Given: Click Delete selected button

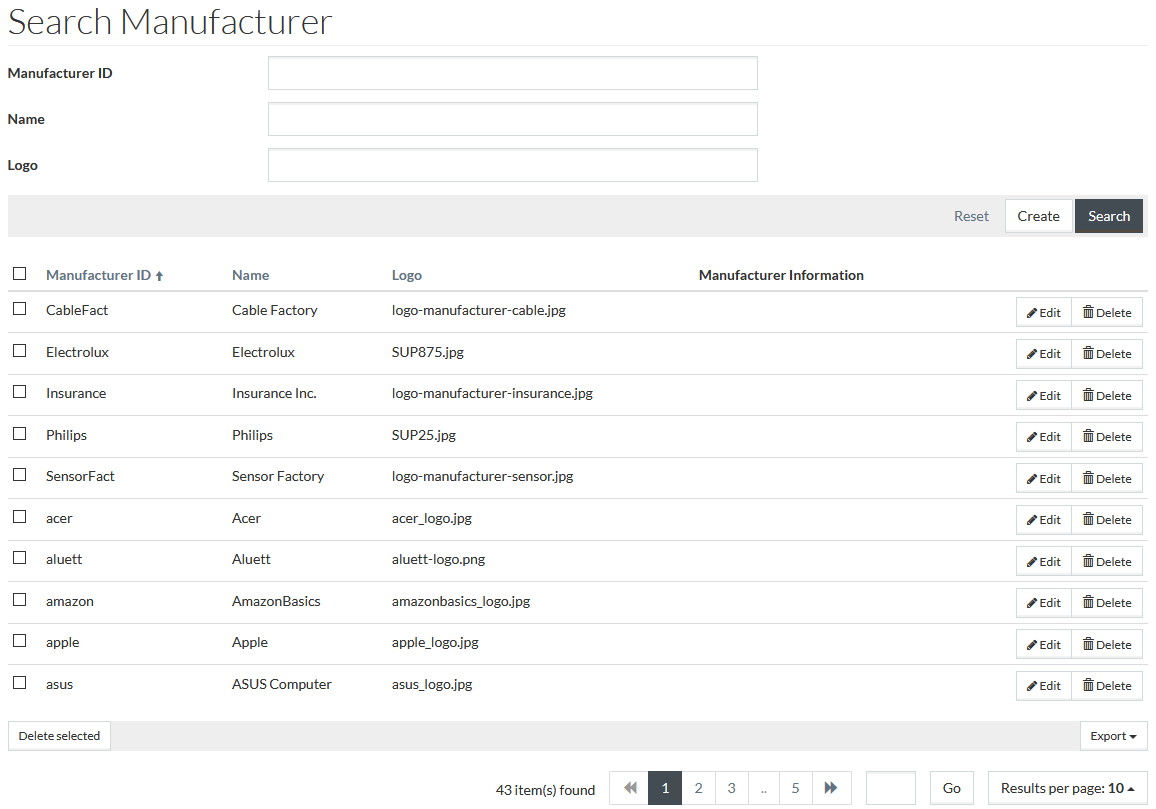Looking at the screenshot, I should coord(59,736).
